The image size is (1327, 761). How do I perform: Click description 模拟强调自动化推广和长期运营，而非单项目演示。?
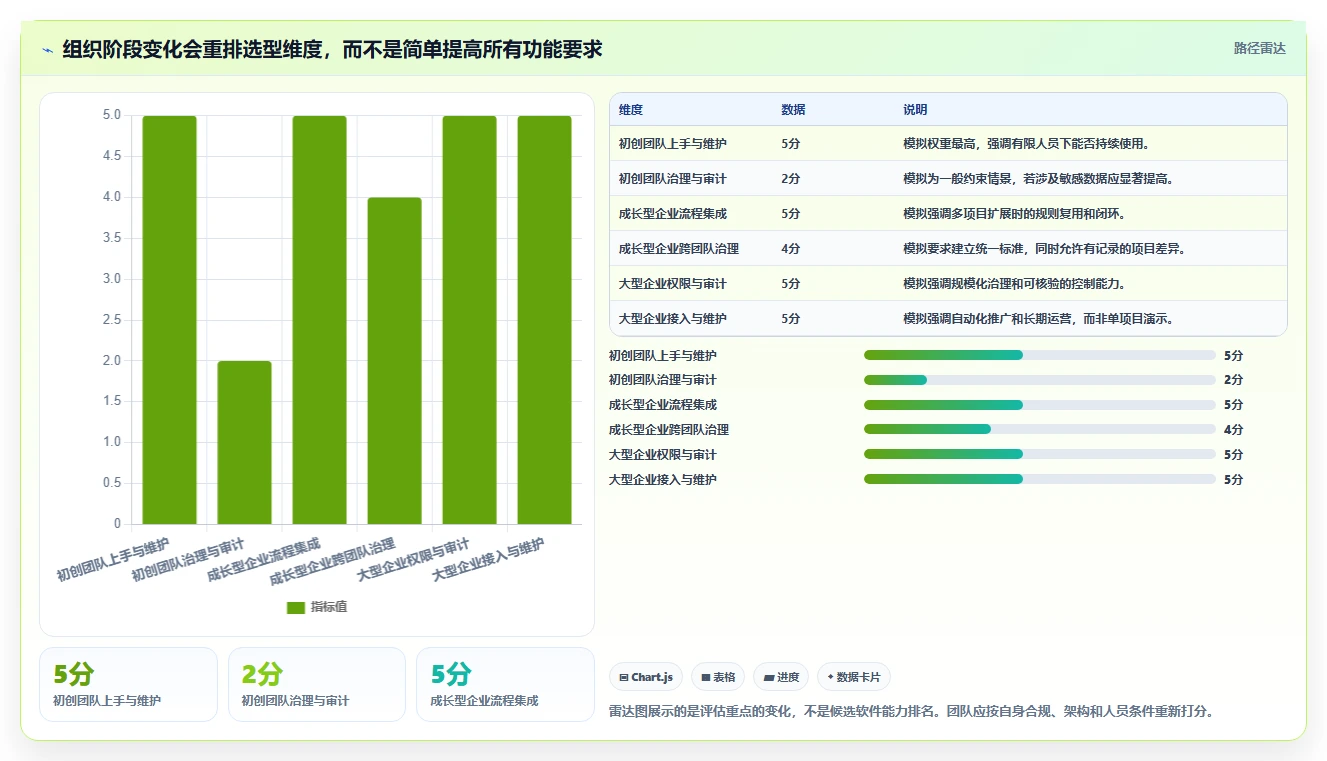click(1039, 319)
